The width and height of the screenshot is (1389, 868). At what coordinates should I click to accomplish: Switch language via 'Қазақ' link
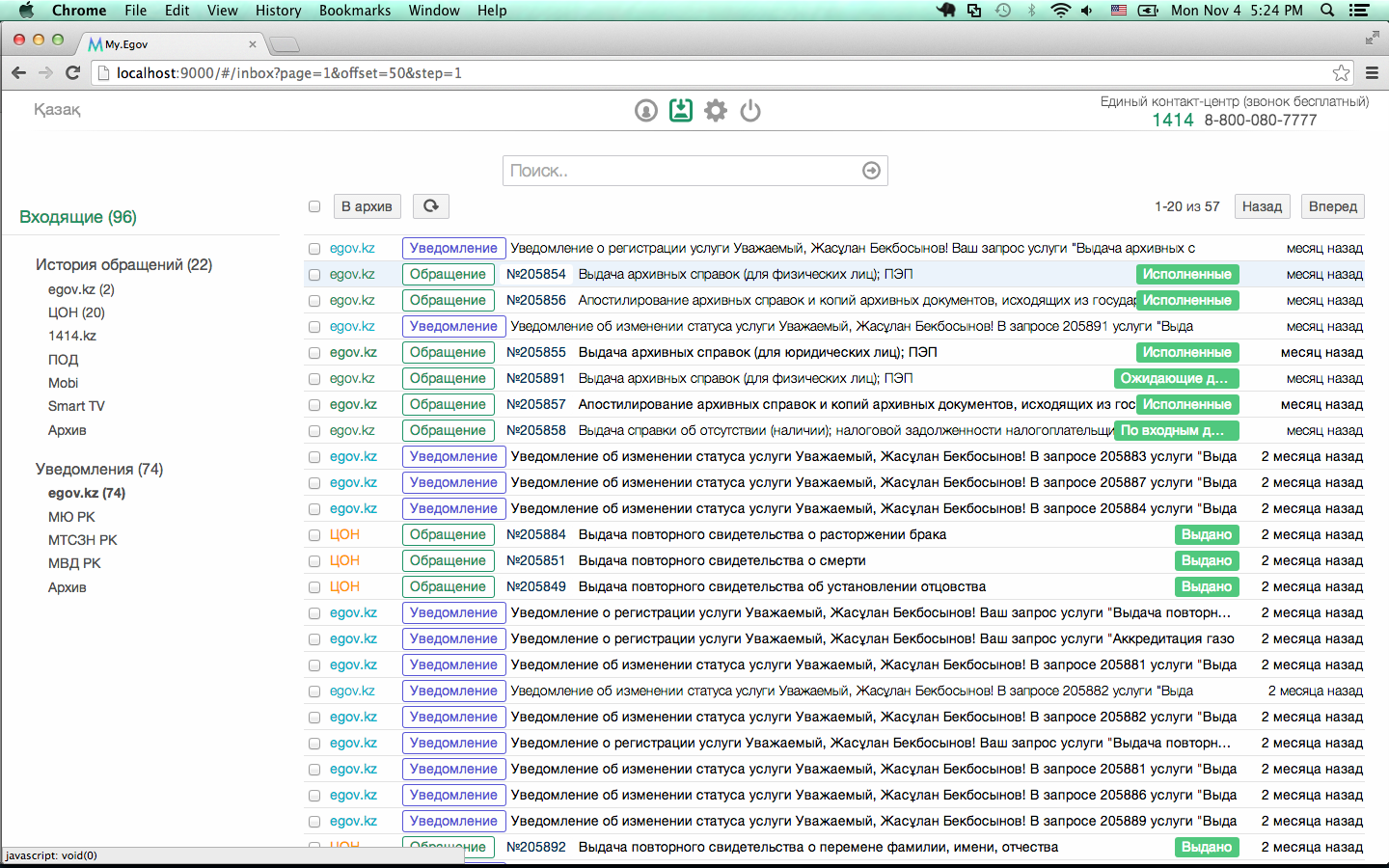coord(57,110)
